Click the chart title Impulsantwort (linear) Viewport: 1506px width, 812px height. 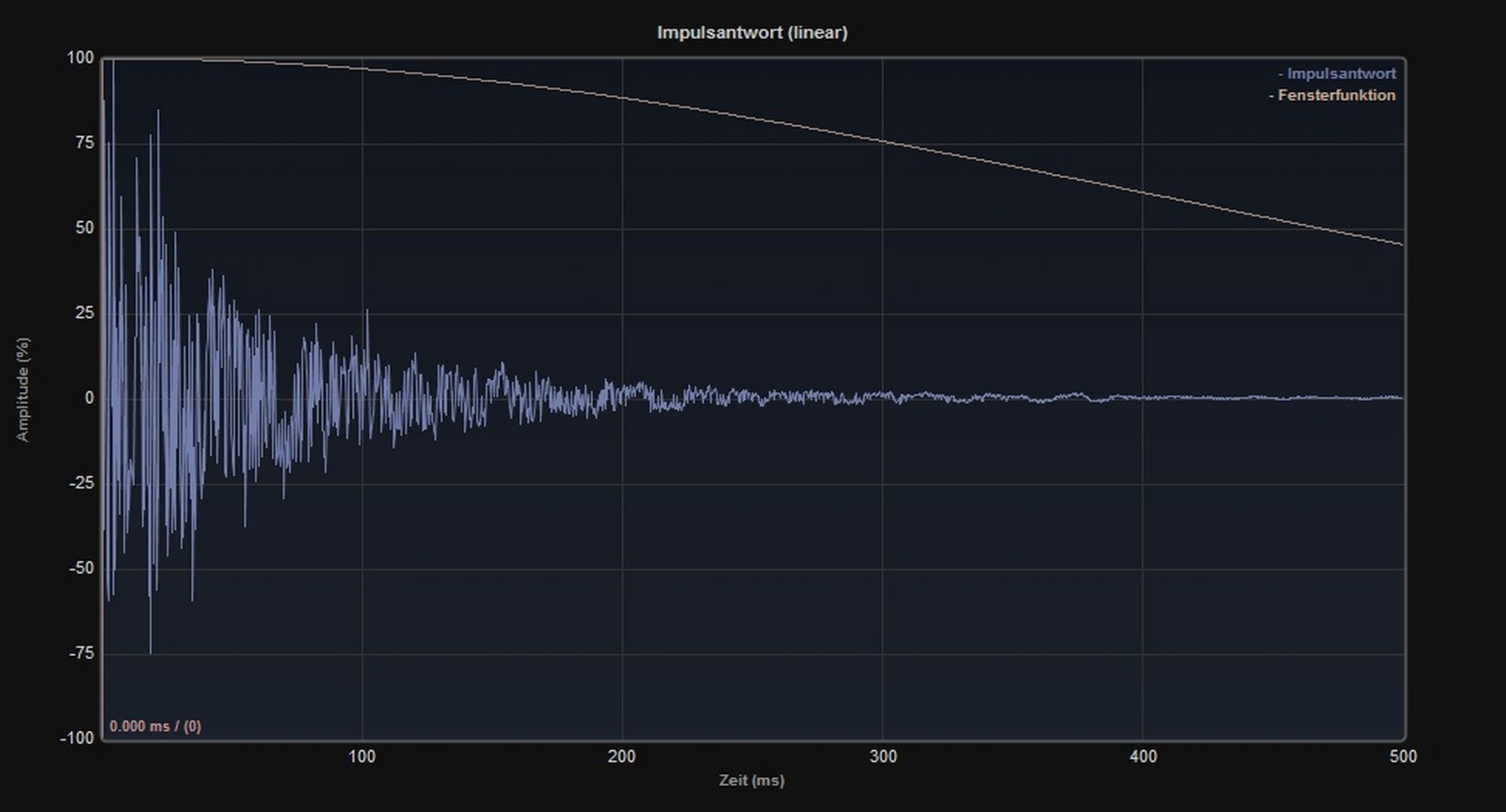tap(752, 32)
